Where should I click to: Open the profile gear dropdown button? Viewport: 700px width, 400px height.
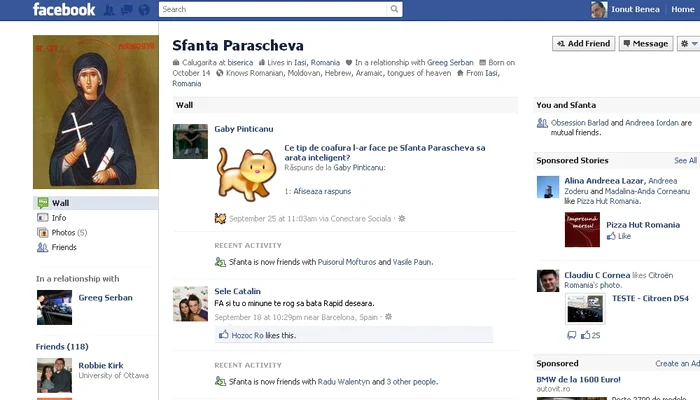coord(688,43)
